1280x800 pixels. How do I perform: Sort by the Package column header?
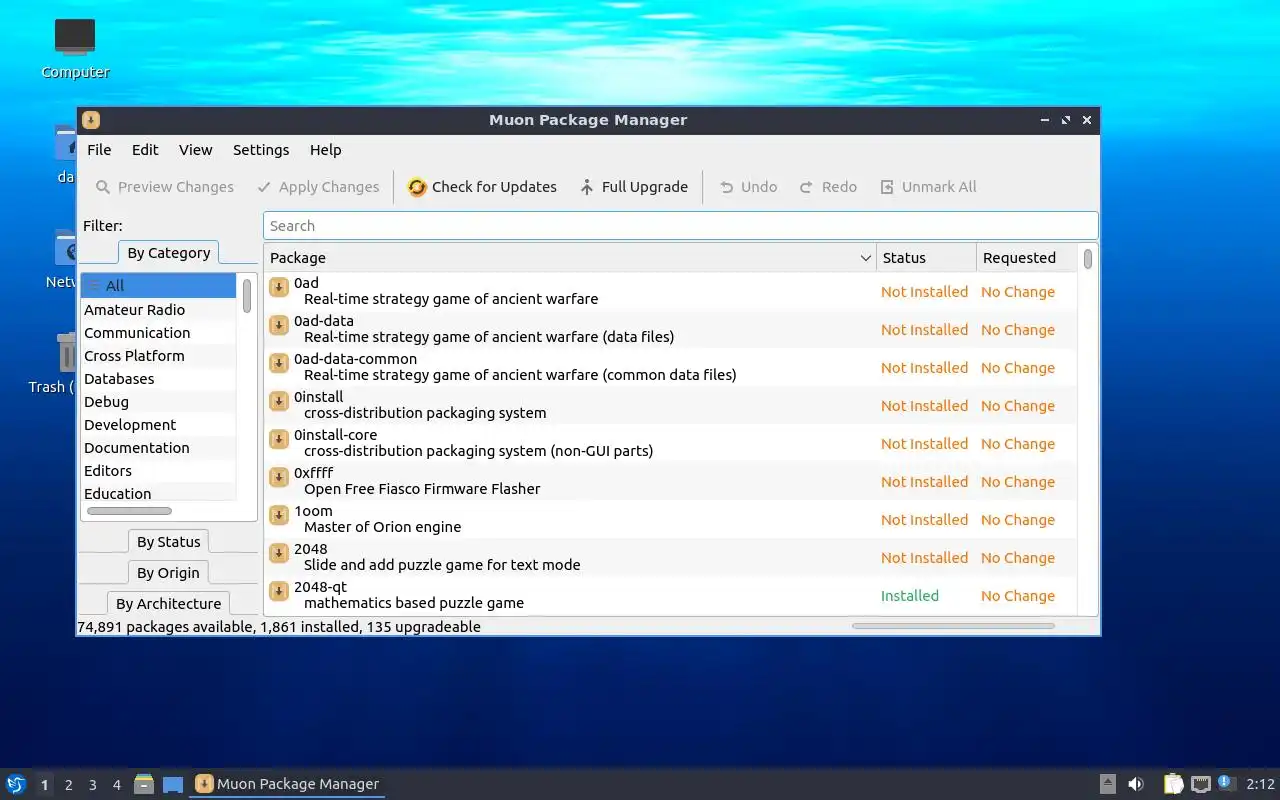[x=570, y=258]
